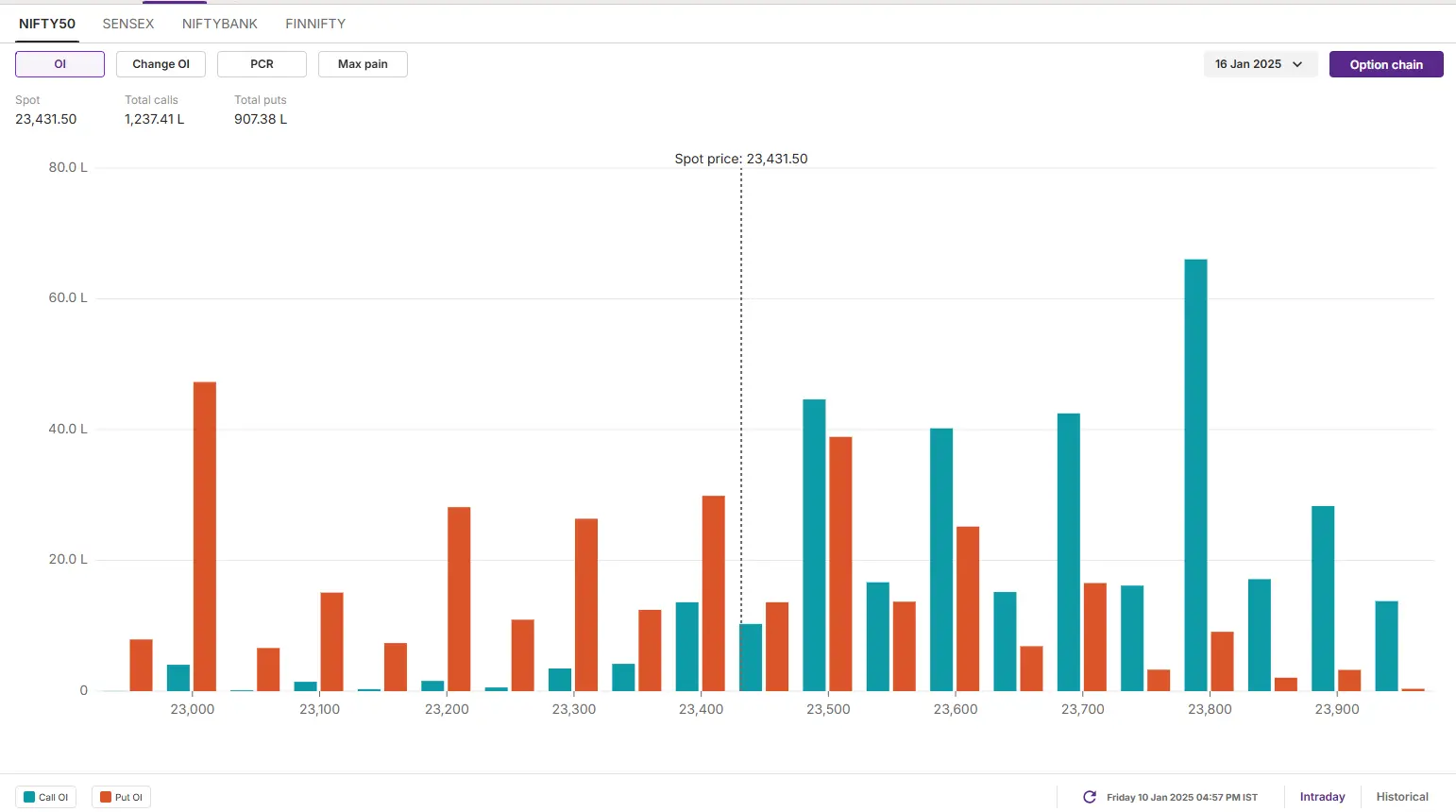Click the 23,100 x-axis strike label
1456x812 pixels.
pos(320,709)
